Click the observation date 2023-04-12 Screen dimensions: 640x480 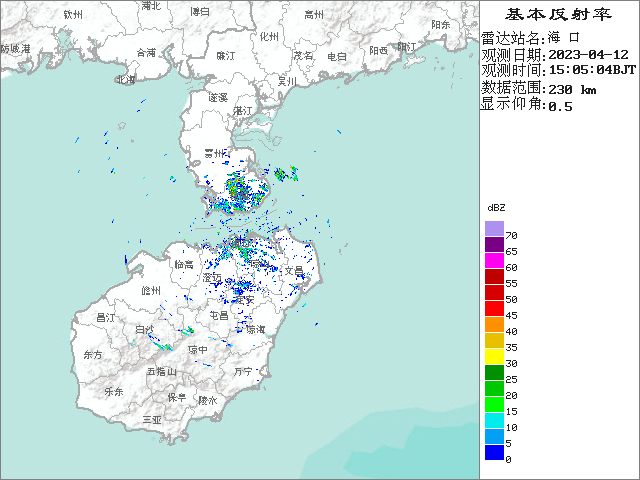click(588, 54)
